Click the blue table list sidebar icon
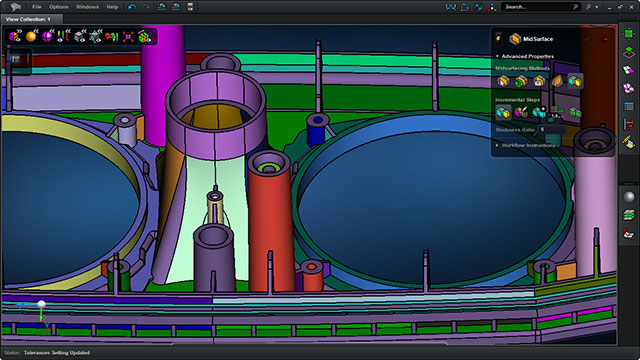Viewport: 640px width, 360px height. click(629, 106)
